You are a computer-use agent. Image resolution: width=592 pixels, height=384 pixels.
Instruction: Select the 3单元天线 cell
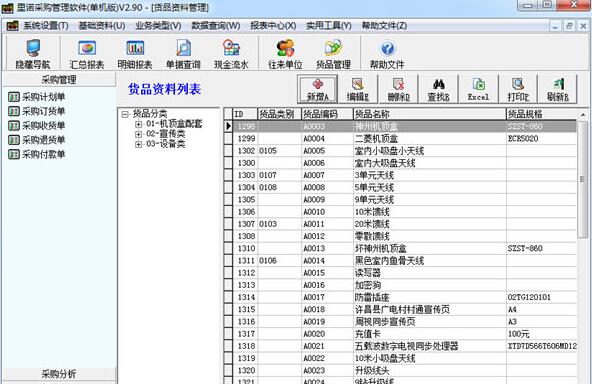430,175
